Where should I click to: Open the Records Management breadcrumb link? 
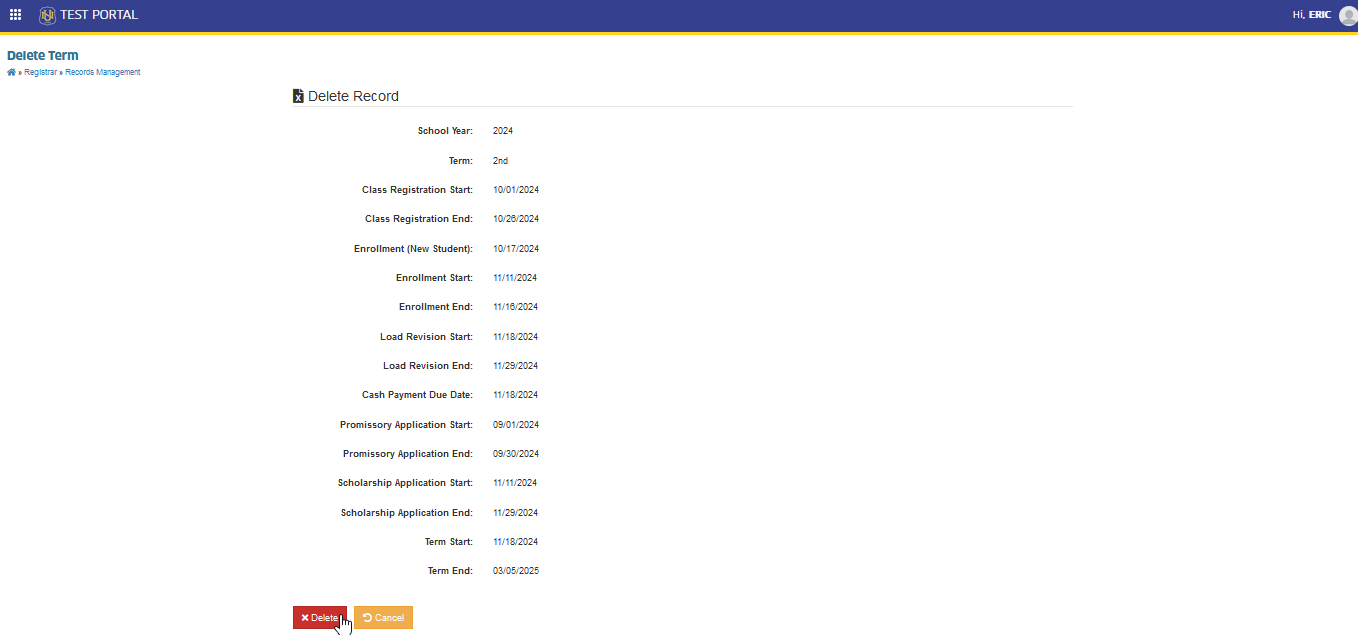(x=103, y=73)
